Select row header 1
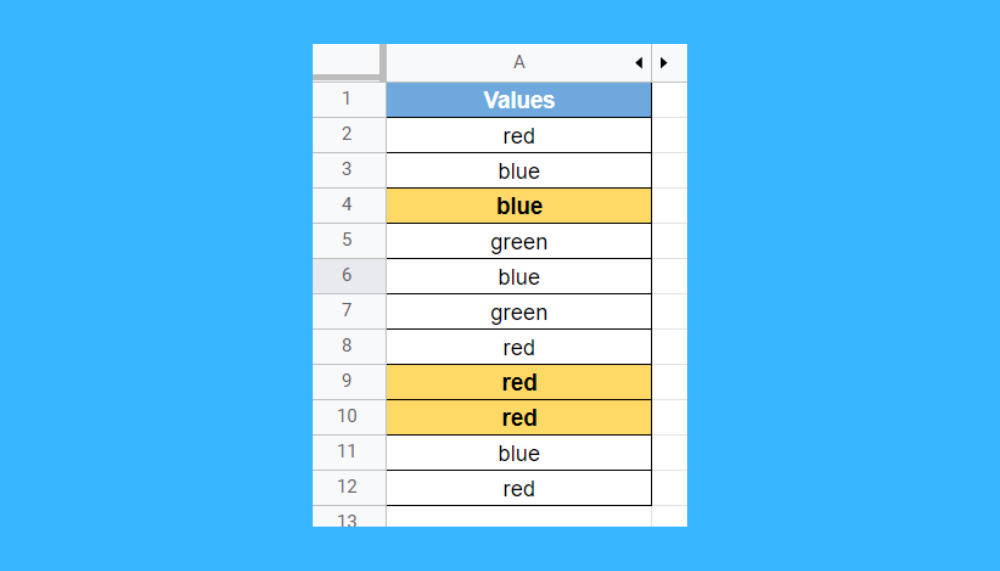 pos(348,99)
